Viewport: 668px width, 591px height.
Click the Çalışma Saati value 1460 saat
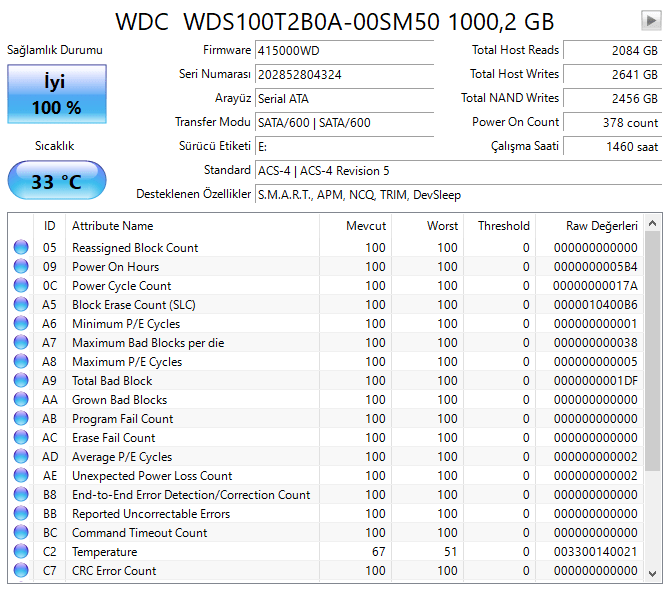click(613, 147)
